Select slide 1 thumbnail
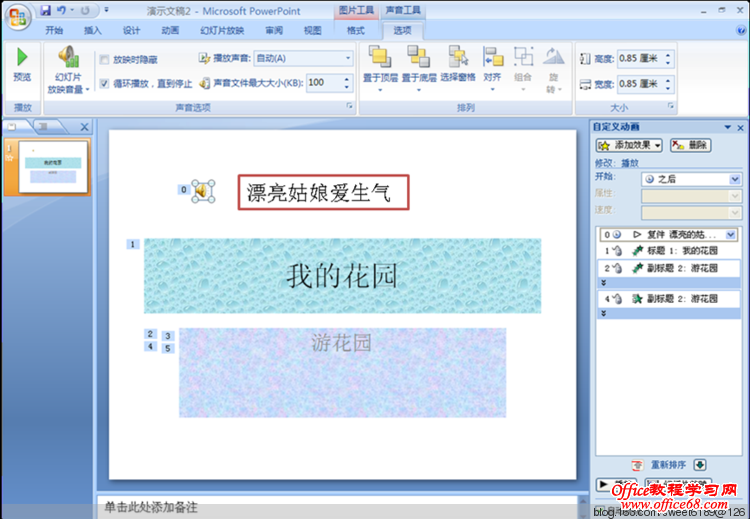 click(x=53, y=166)
